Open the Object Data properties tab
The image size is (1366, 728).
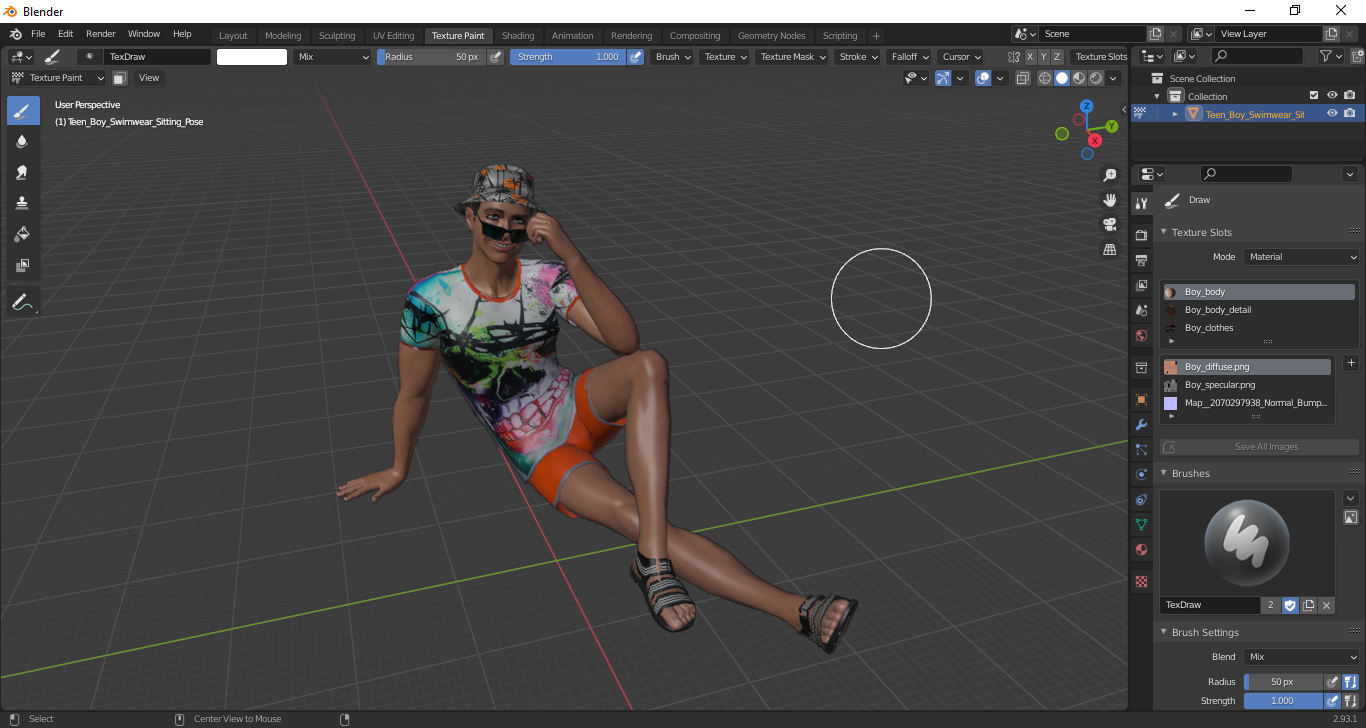(1142, 524)
